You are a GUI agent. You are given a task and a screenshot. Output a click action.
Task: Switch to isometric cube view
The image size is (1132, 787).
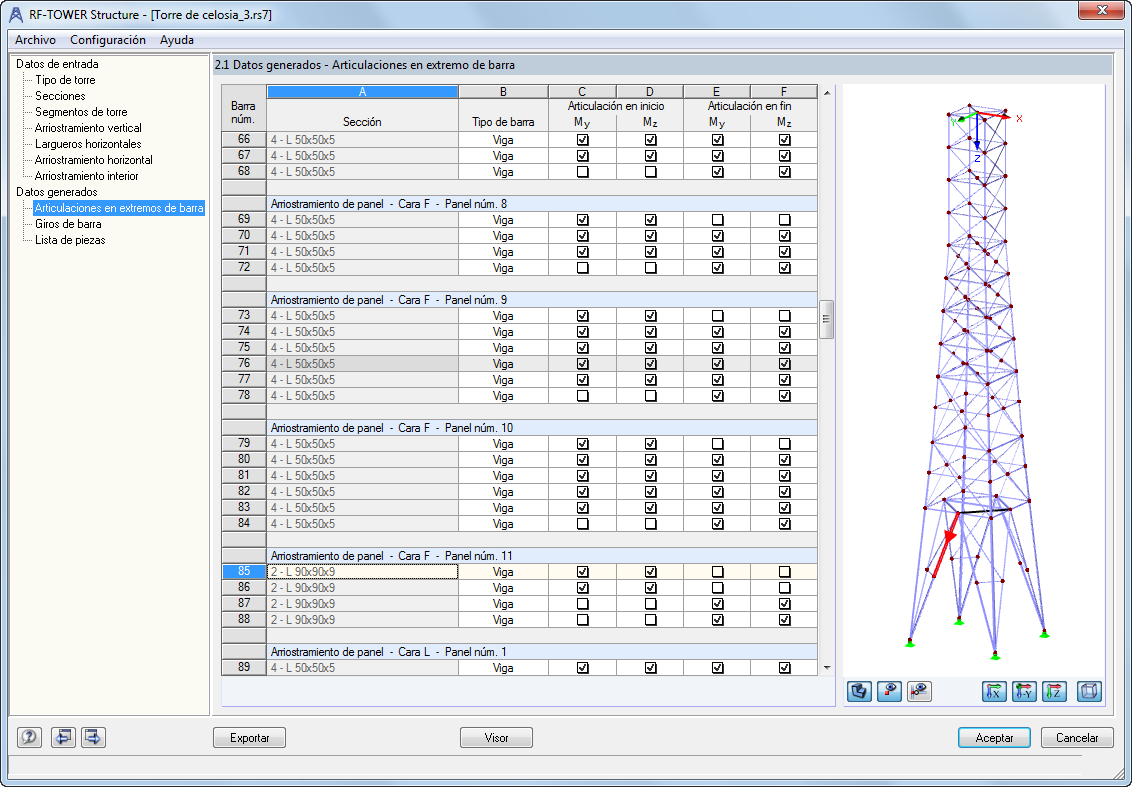(x=1089, y=692)
